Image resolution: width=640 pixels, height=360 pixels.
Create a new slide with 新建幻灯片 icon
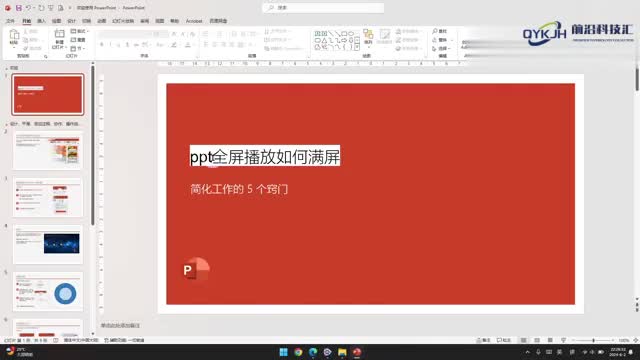tap(60, 39)
